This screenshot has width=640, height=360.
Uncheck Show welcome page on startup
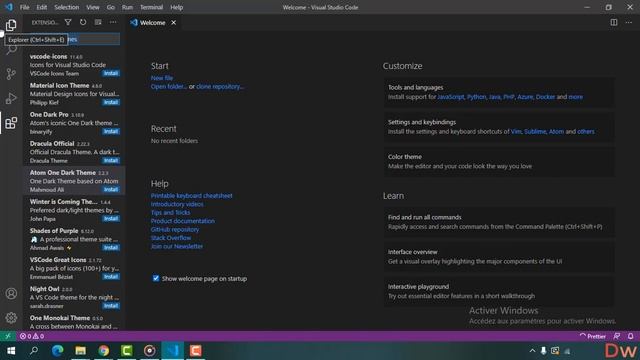156,278
